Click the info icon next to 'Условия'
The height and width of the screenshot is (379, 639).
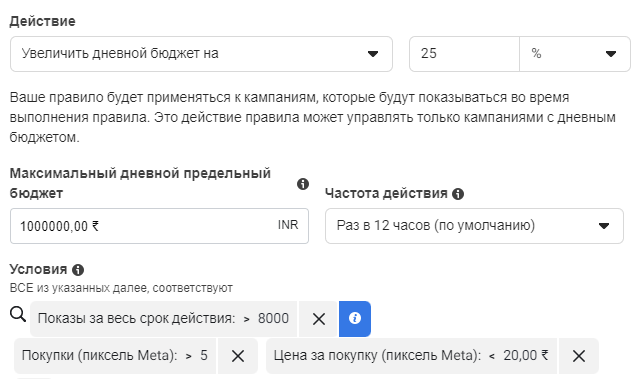pyautogui.click(x=78, y=270)
